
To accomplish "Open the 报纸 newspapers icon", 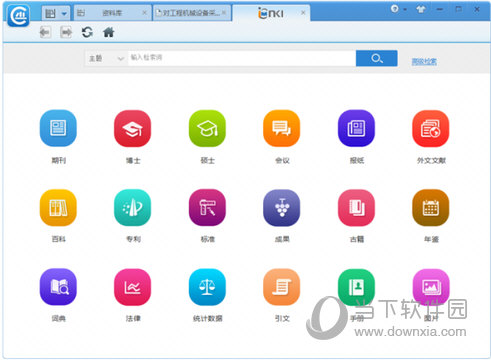I will (356, 128).
